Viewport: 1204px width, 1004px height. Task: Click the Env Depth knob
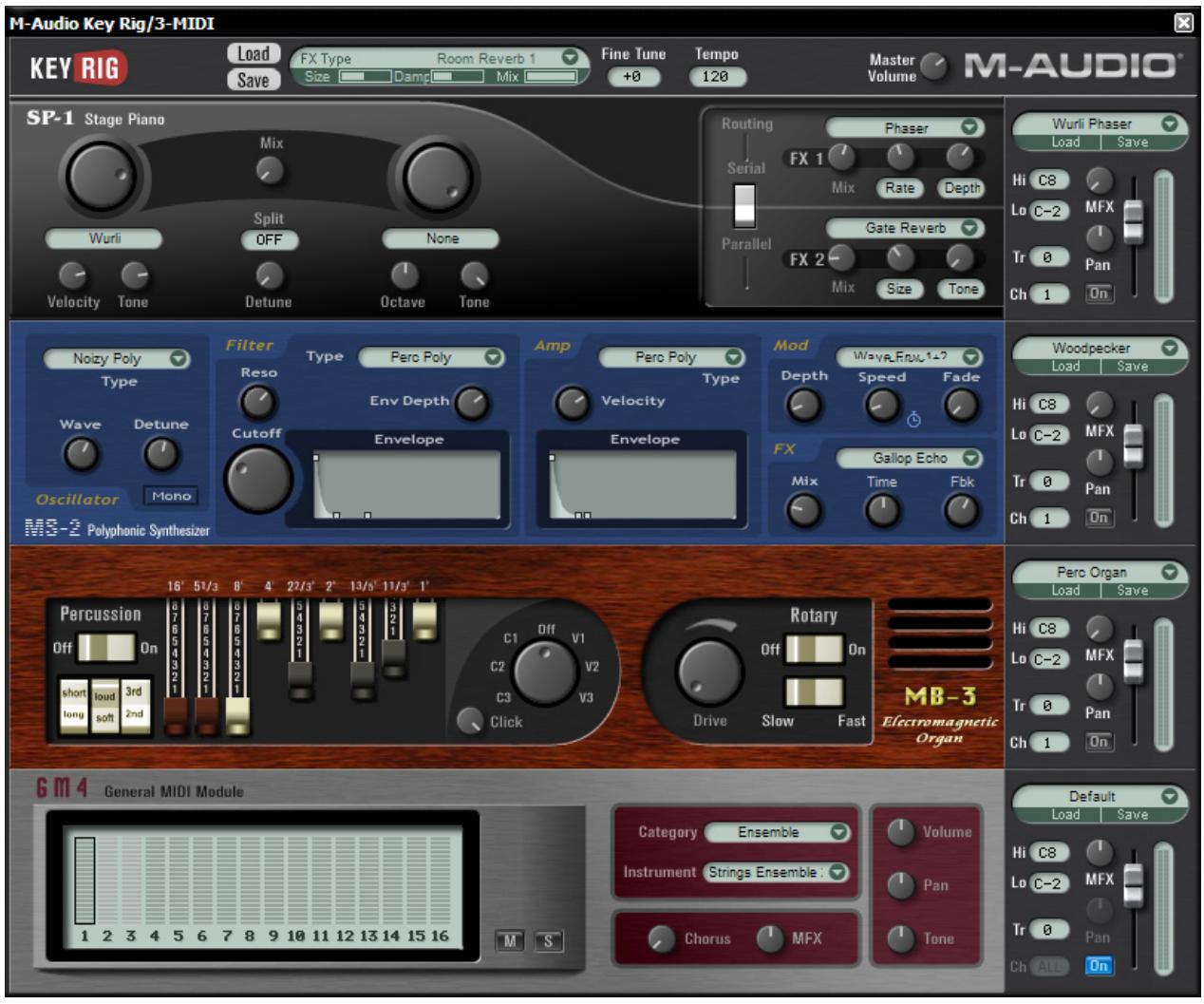(x=471, y=403)
